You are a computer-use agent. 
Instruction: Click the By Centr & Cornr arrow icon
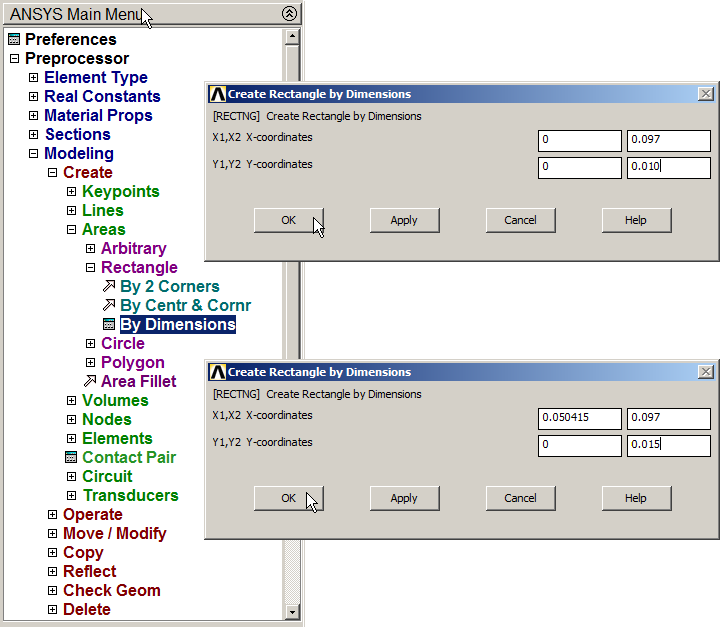pos(109,306)
